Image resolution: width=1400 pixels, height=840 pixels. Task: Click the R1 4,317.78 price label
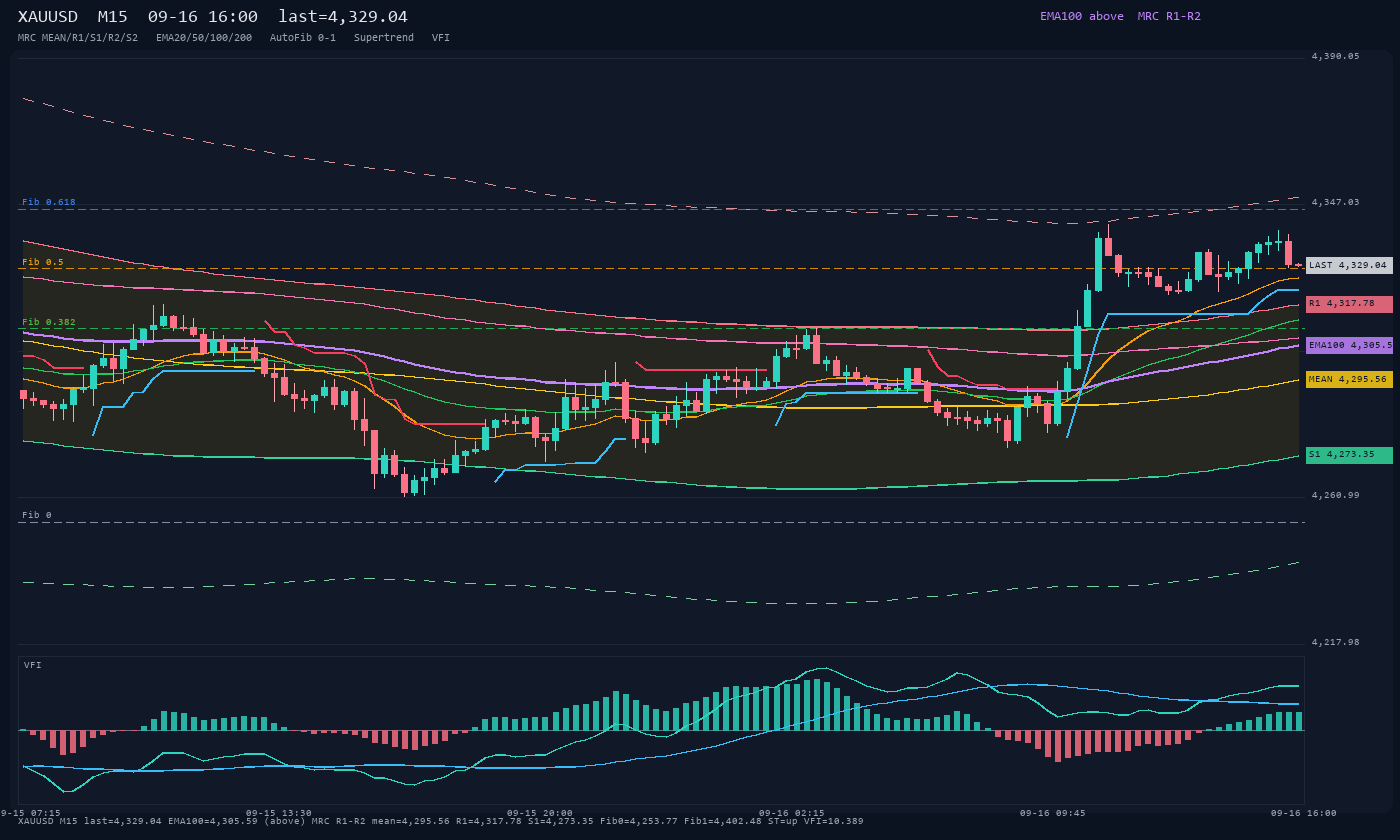point(1349,304)
